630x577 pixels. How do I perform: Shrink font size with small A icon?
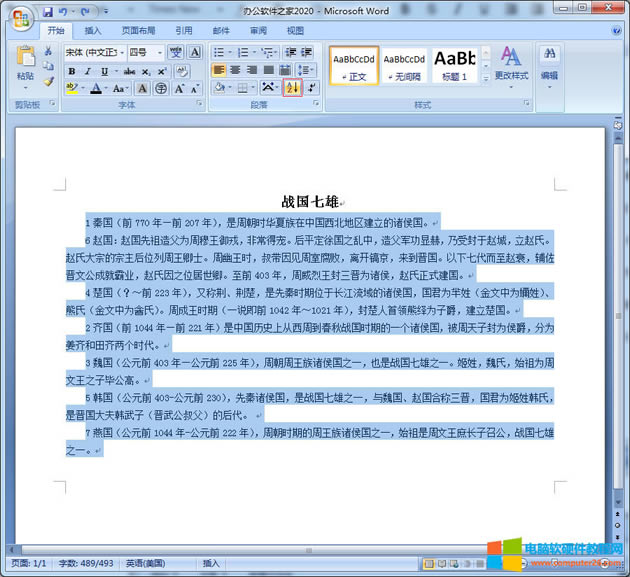coord(195,88)
